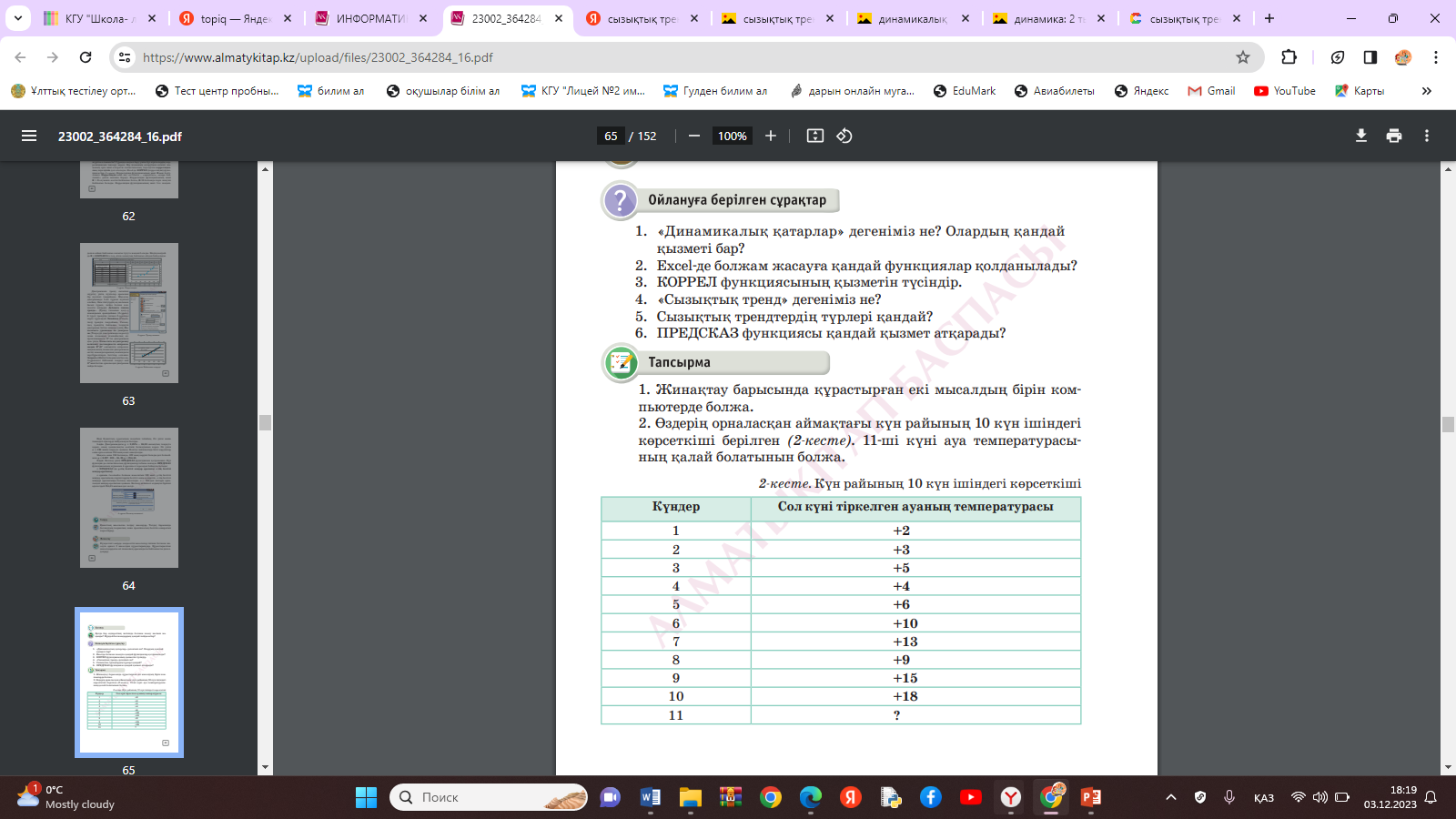Screen dimensions: 1456x819
Task: Open the YouTube bookmark
Action: [1285, 91]
